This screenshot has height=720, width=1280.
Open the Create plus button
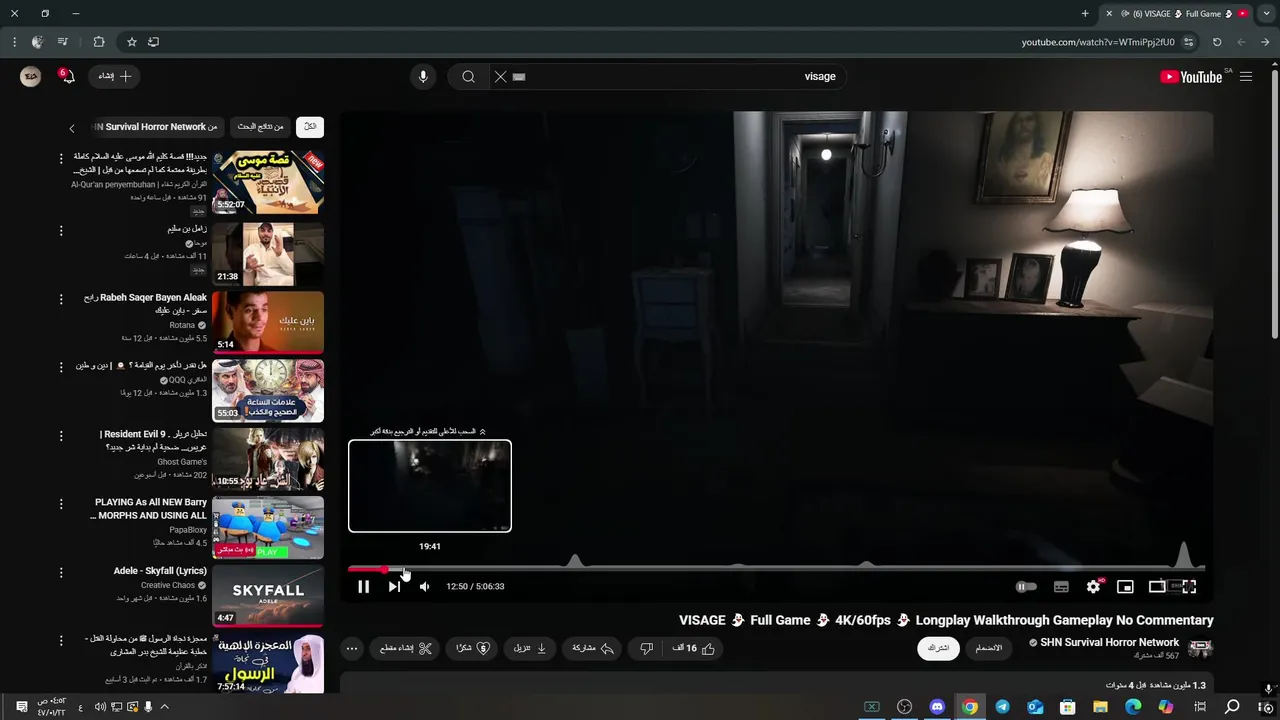115,76
